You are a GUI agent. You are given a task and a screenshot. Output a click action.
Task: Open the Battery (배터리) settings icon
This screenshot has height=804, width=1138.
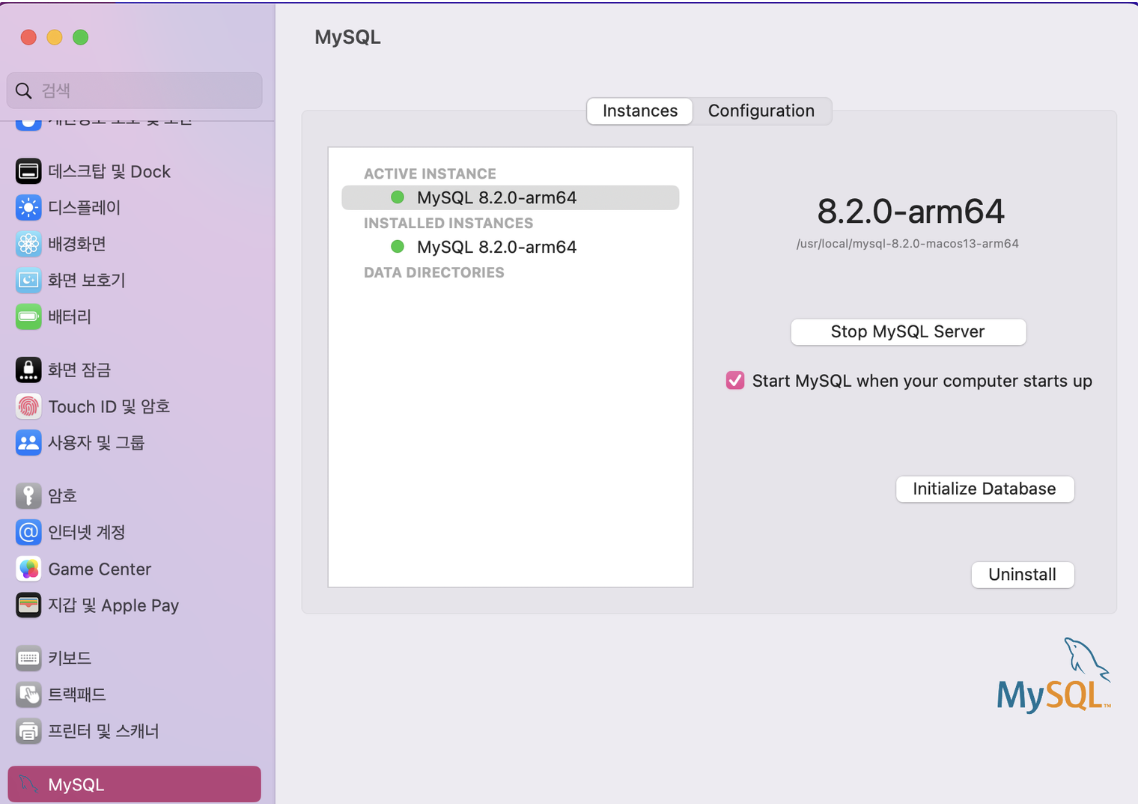click(28, 316)
